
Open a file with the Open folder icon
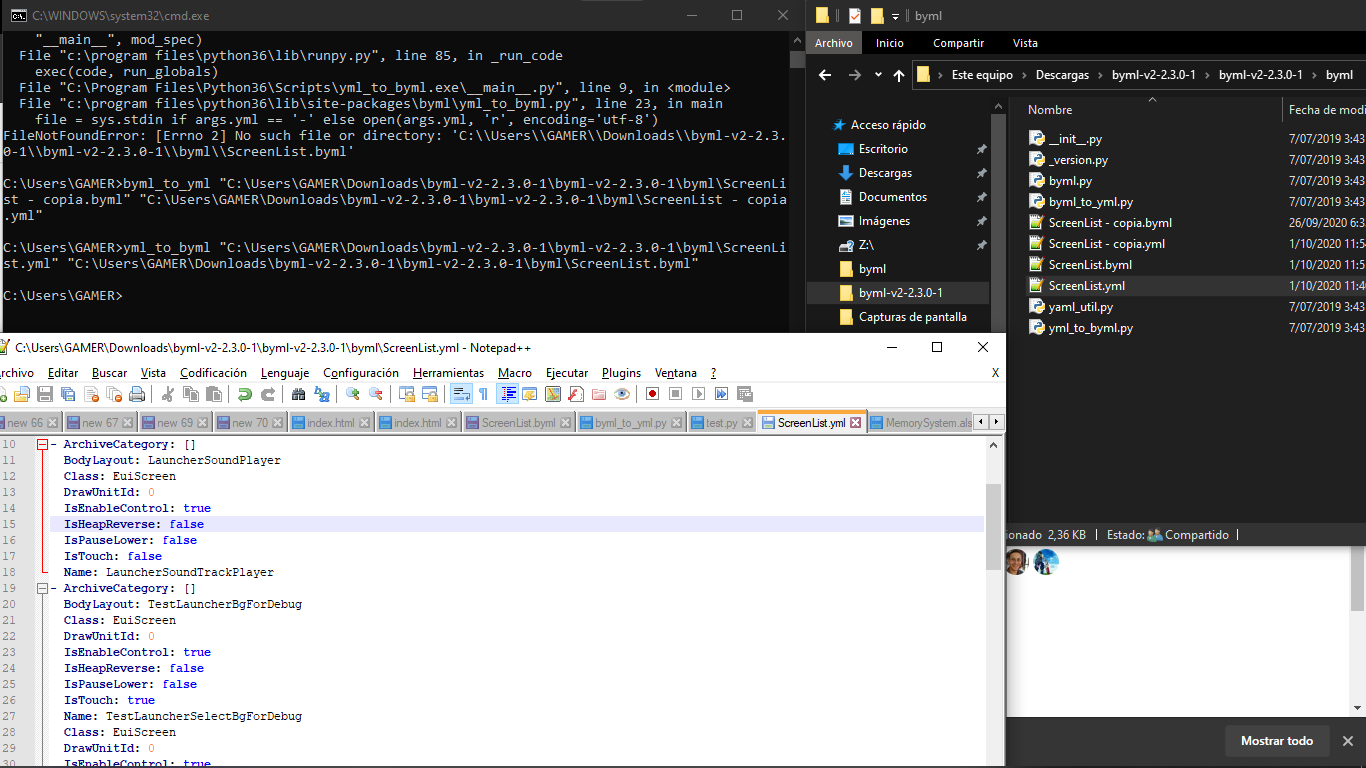22,393
